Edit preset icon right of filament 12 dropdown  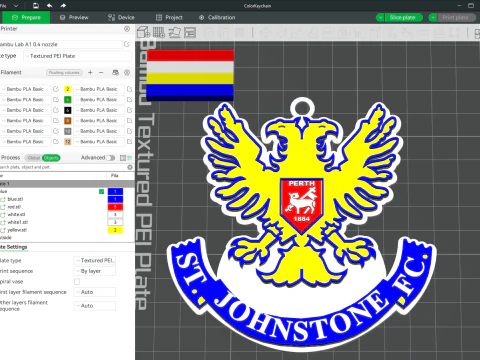point(130,142)
